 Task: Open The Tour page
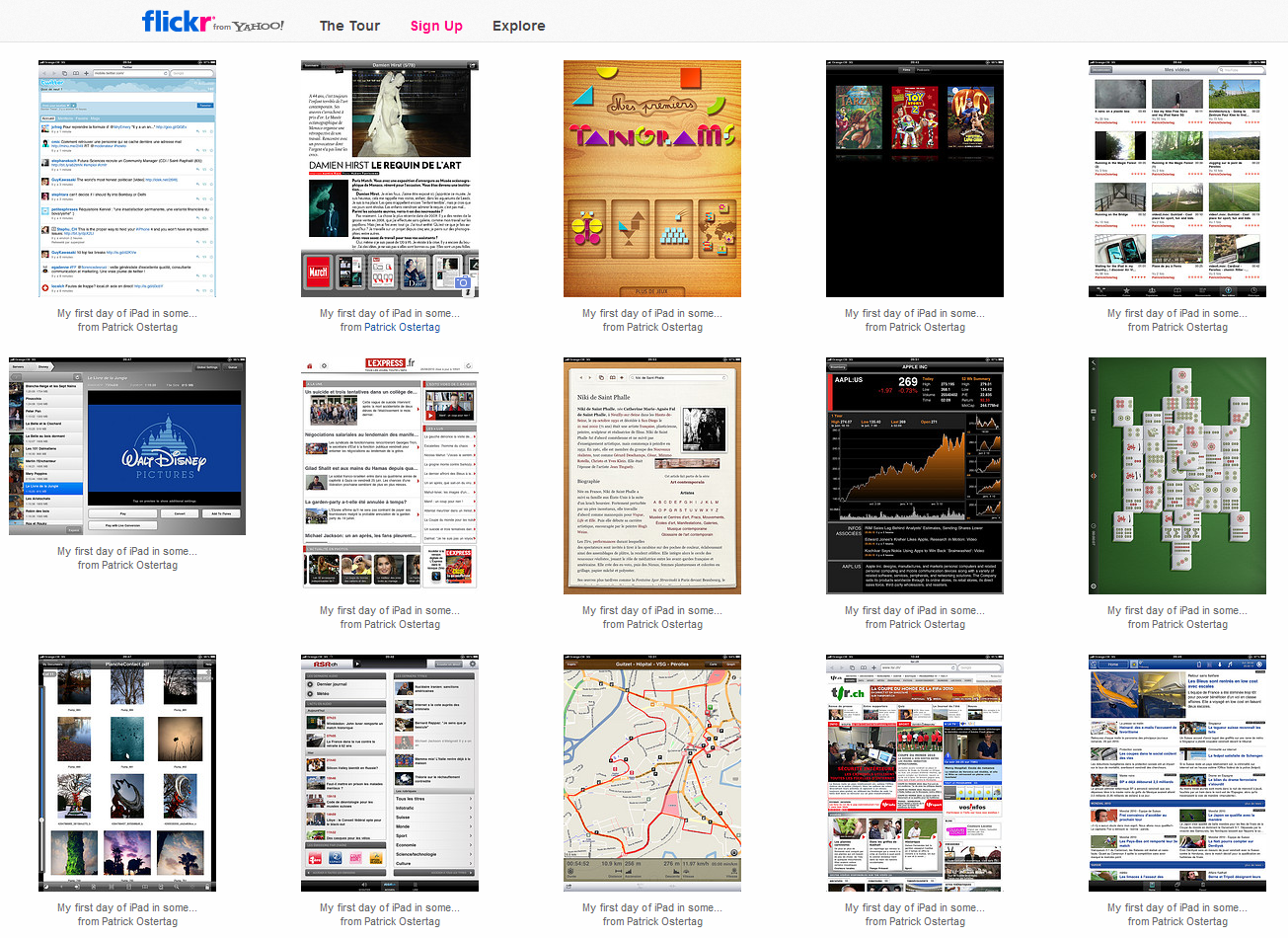pos(349,26)
